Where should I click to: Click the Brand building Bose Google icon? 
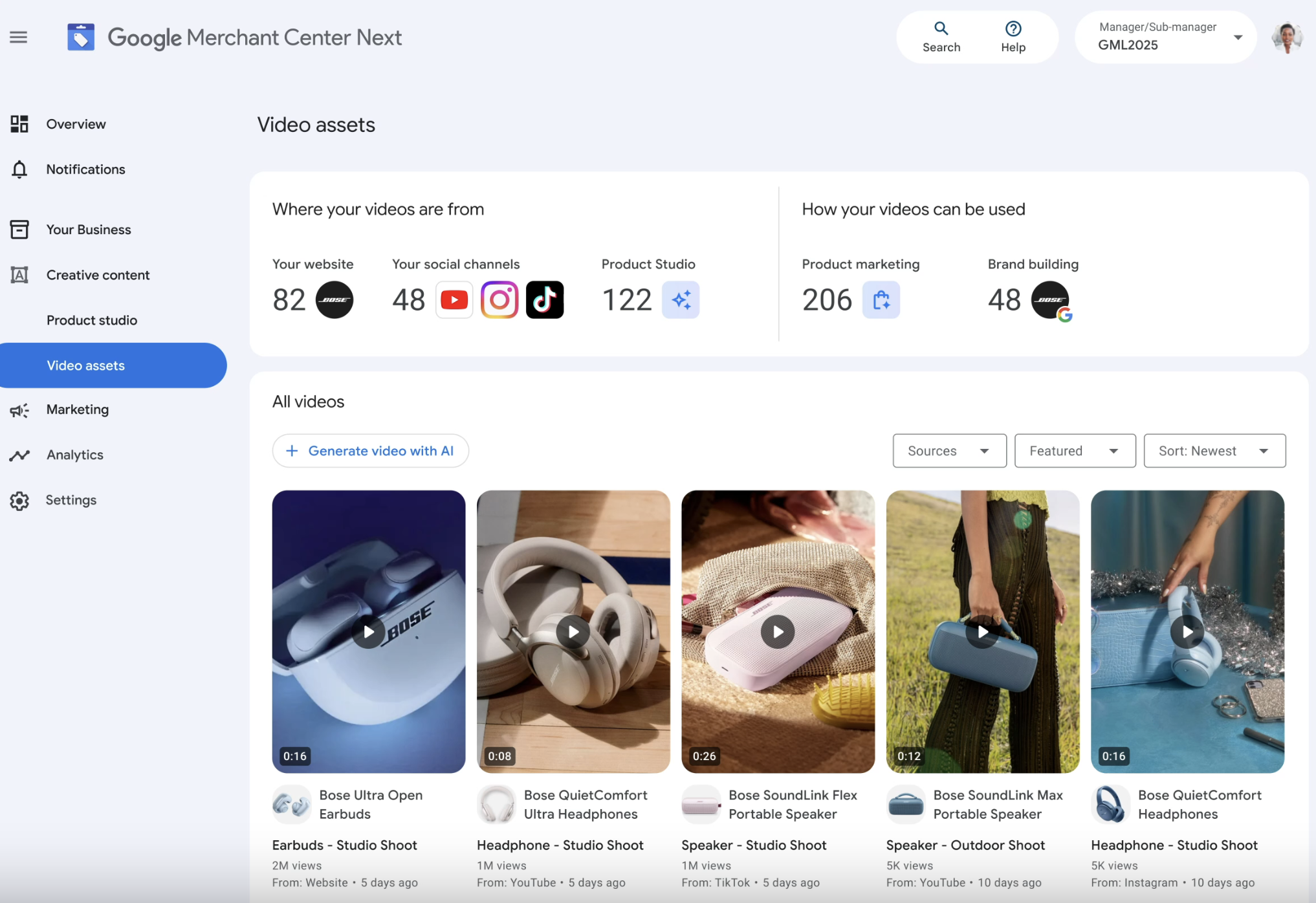tap(1051, 301)
